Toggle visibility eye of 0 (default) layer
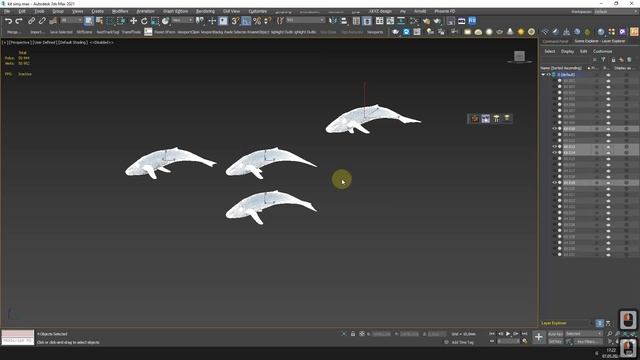This screenshot has width=640, height=360. 549,75
